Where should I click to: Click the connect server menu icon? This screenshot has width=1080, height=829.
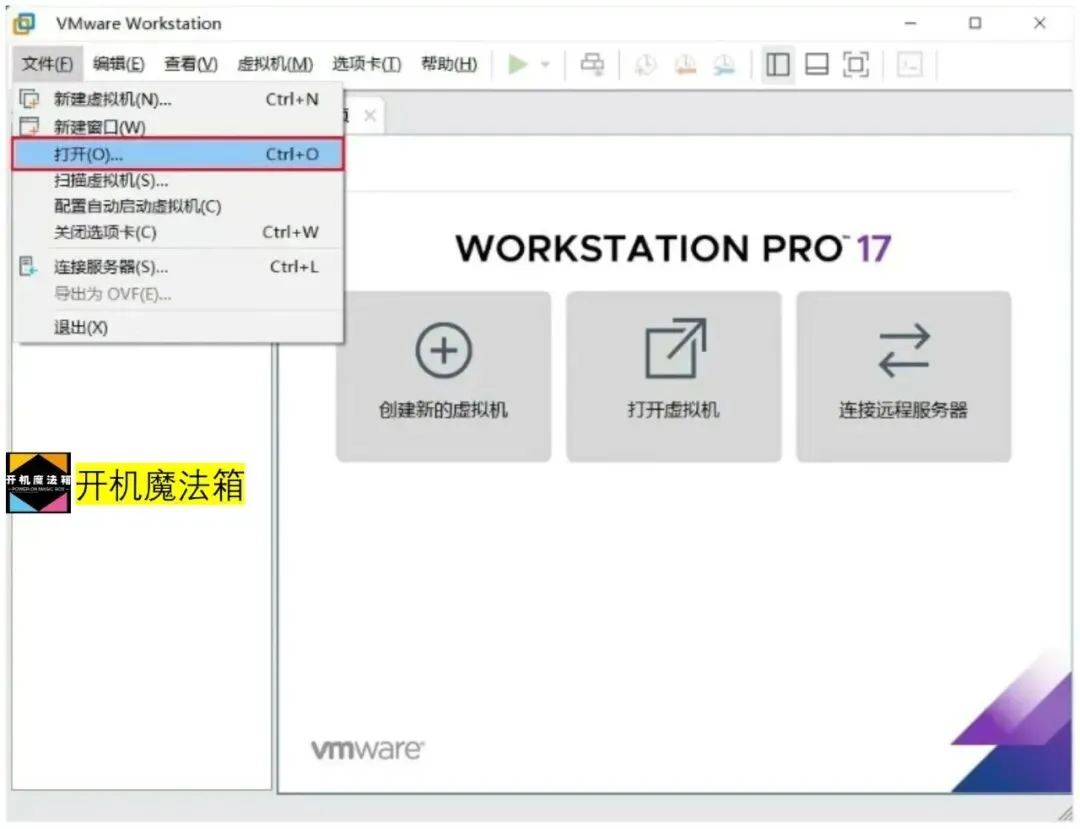tap(28, 266)
